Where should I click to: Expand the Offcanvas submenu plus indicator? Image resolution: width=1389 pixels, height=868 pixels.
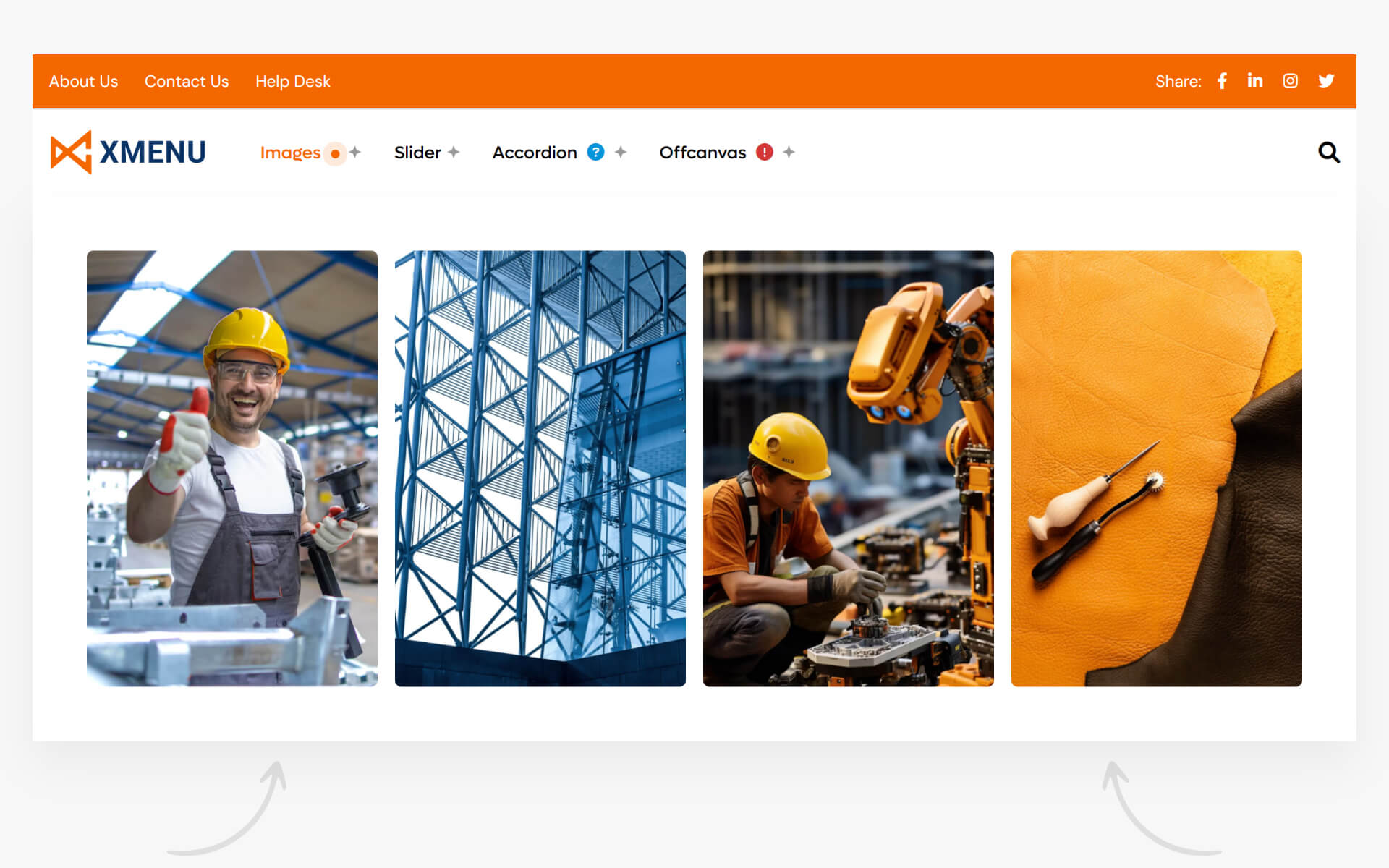[789, 152]
